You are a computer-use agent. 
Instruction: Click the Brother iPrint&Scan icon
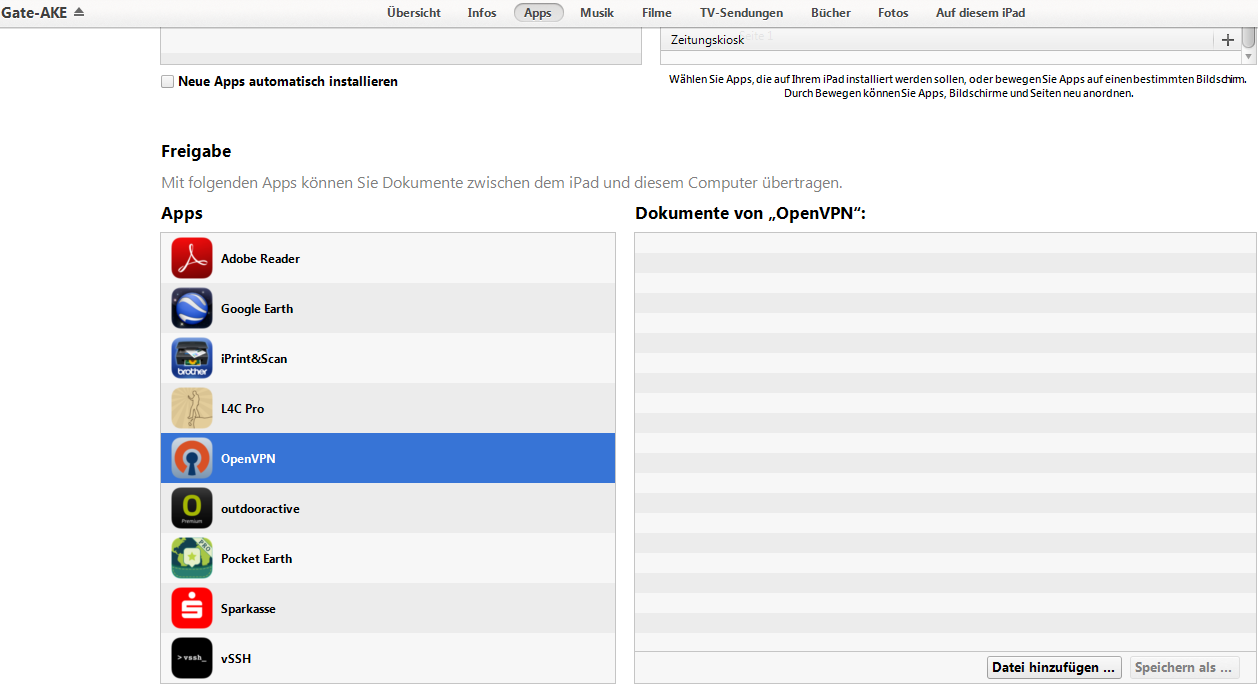(x=191, y=358)
